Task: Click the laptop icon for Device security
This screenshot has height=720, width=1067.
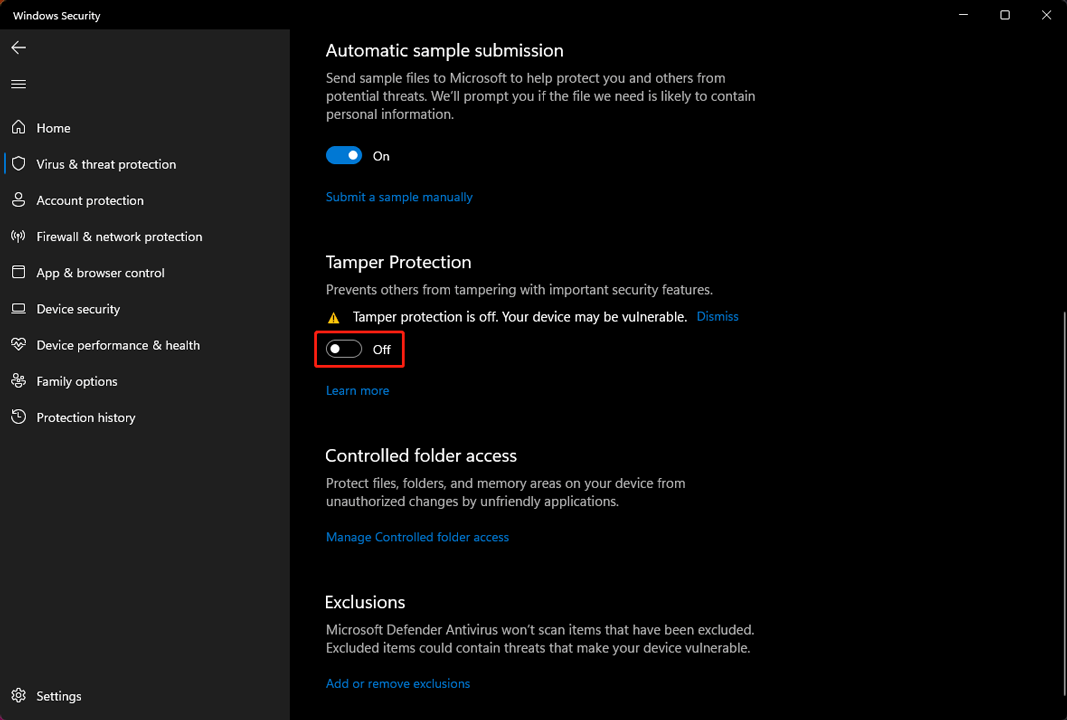Action: click(x=18, y=308)
